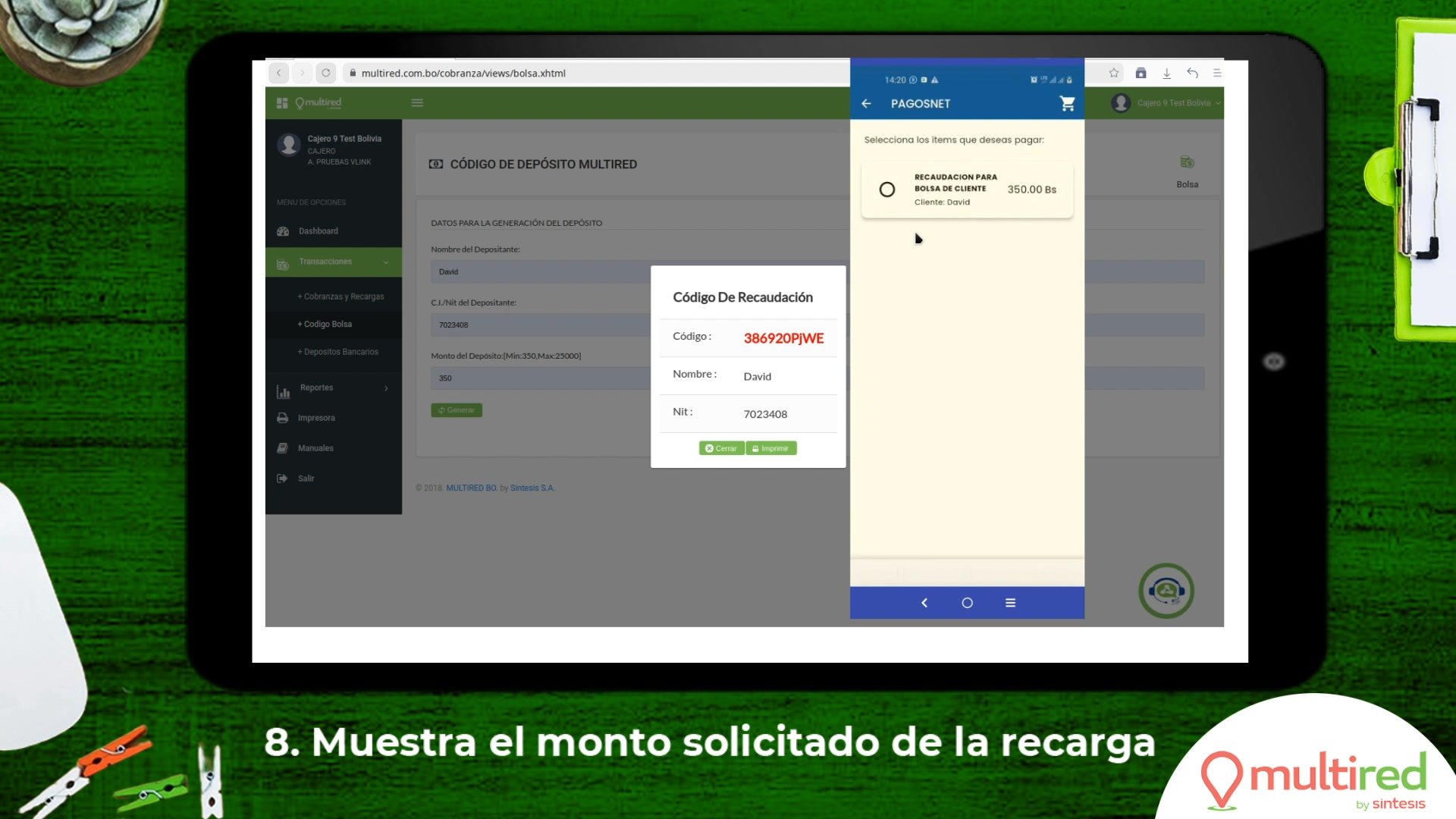Click Salir to log out
This screenshot has height=819, width=1456.
[334, 479]
